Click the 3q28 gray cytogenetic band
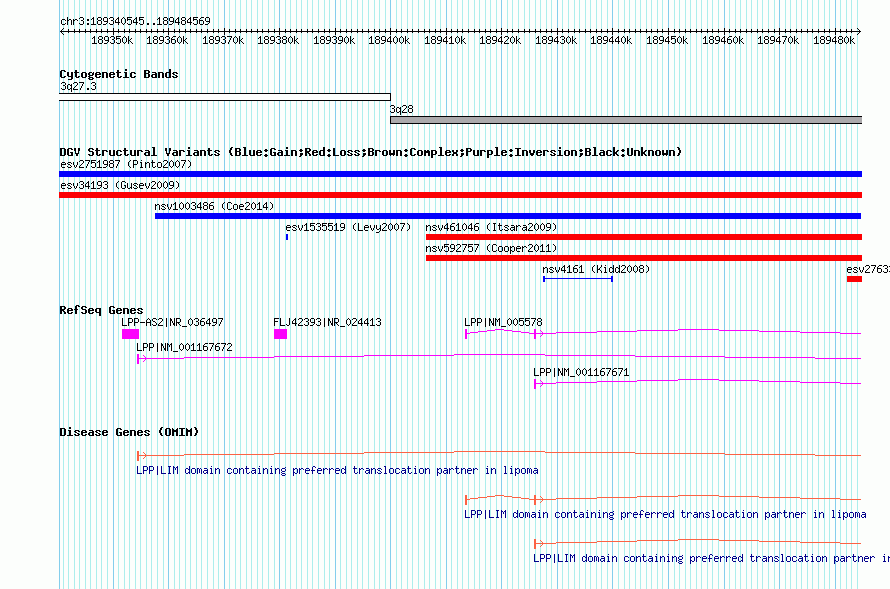Viewport: 890px width, 589px height. click(x=626, y=120)
